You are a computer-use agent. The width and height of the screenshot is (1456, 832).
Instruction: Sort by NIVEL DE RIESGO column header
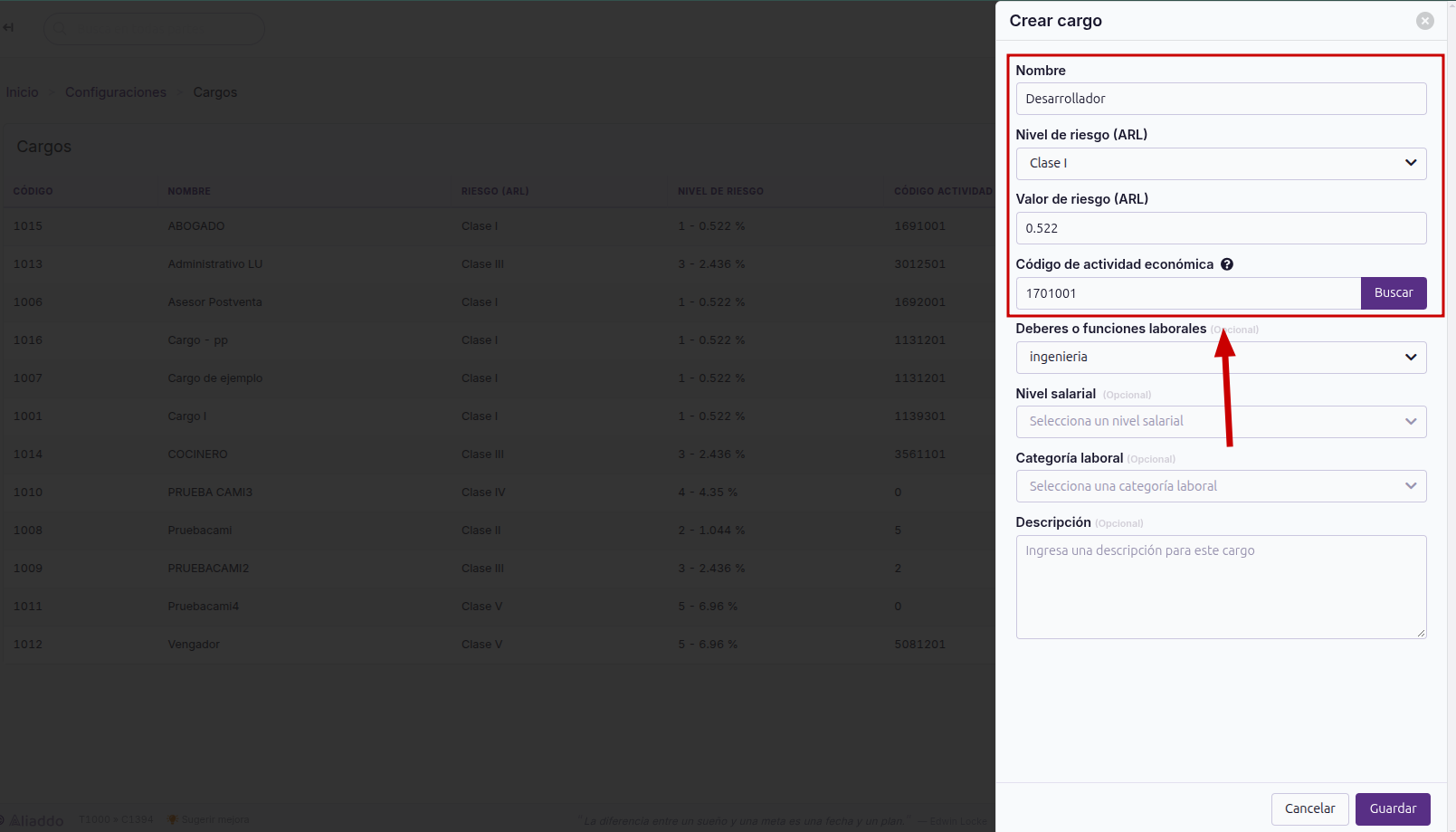721,191
